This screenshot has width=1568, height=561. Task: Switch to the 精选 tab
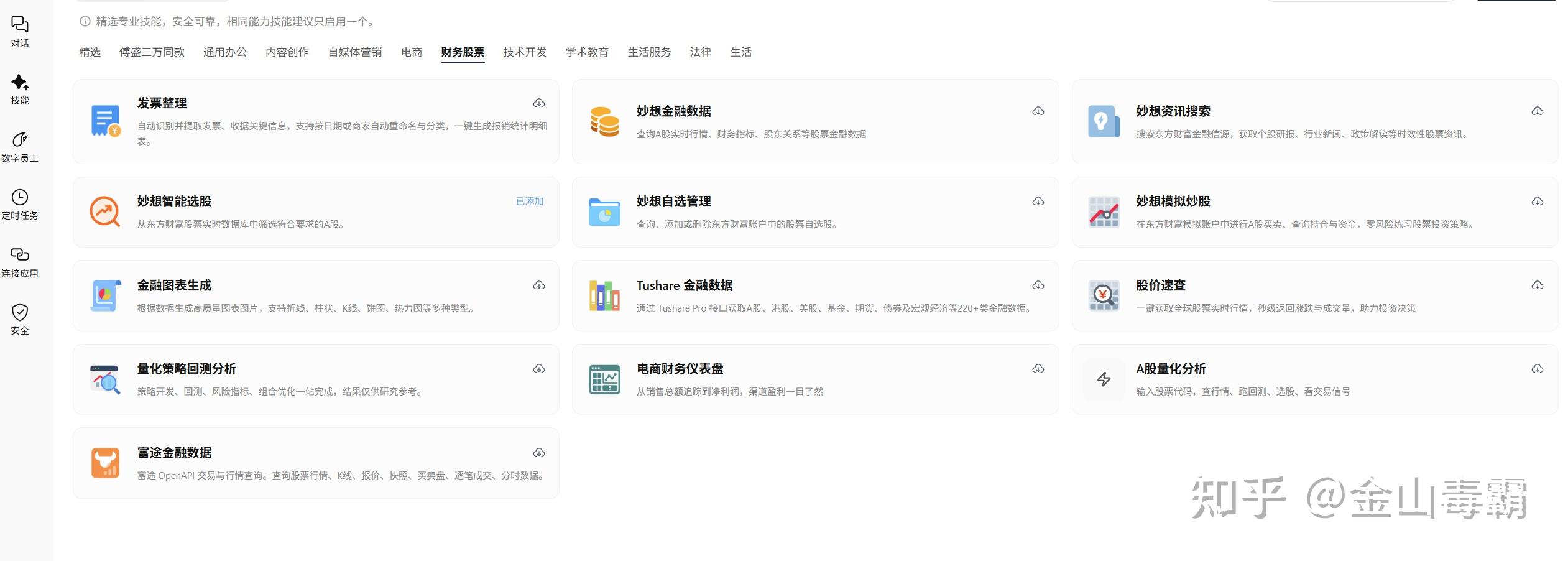click(90, 52)
